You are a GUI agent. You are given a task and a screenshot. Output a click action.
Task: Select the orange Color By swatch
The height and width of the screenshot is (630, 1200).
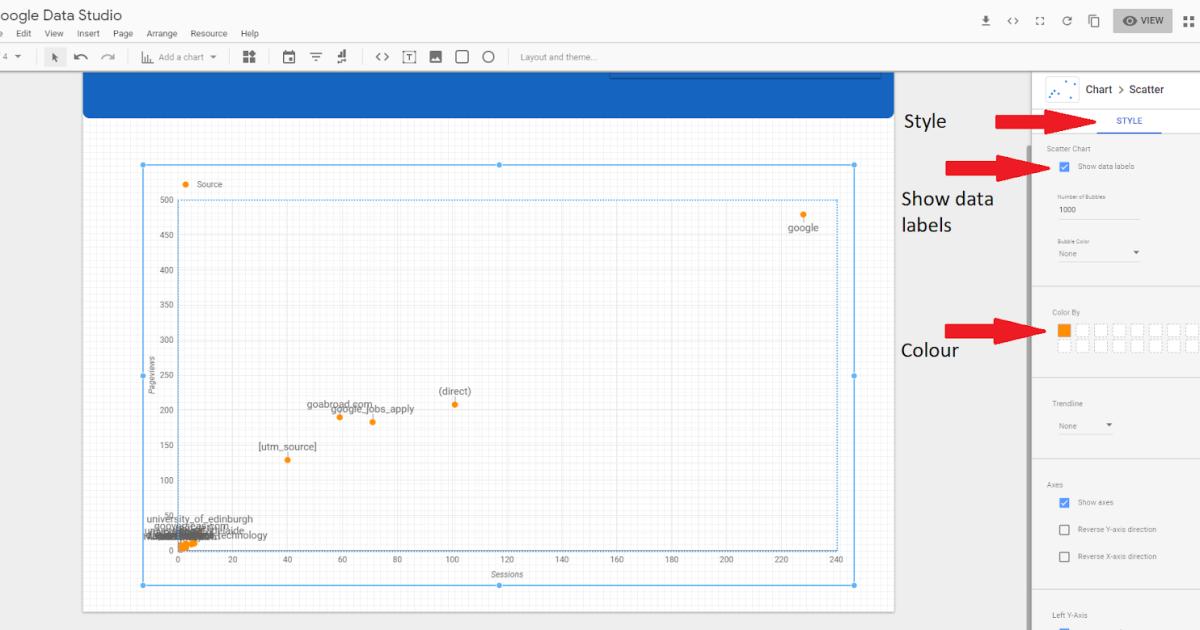point(1063,330)
